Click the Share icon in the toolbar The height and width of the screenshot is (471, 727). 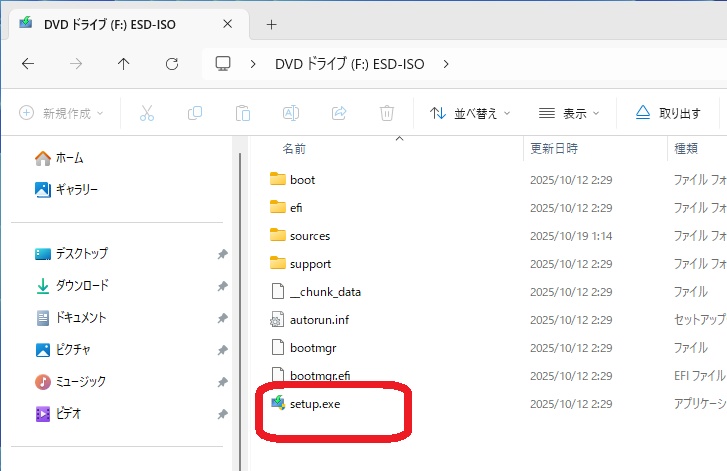tap(339, 113)
